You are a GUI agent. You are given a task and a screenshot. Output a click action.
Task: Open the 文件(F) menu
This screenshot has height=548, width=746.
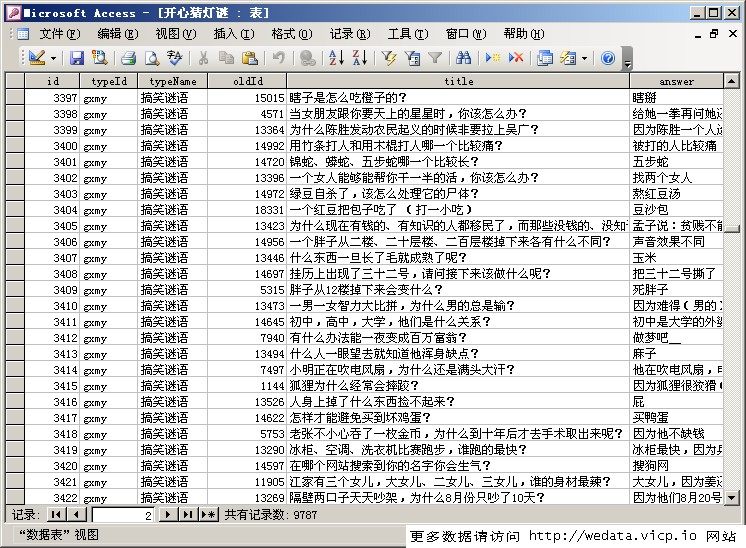point(60,34)
